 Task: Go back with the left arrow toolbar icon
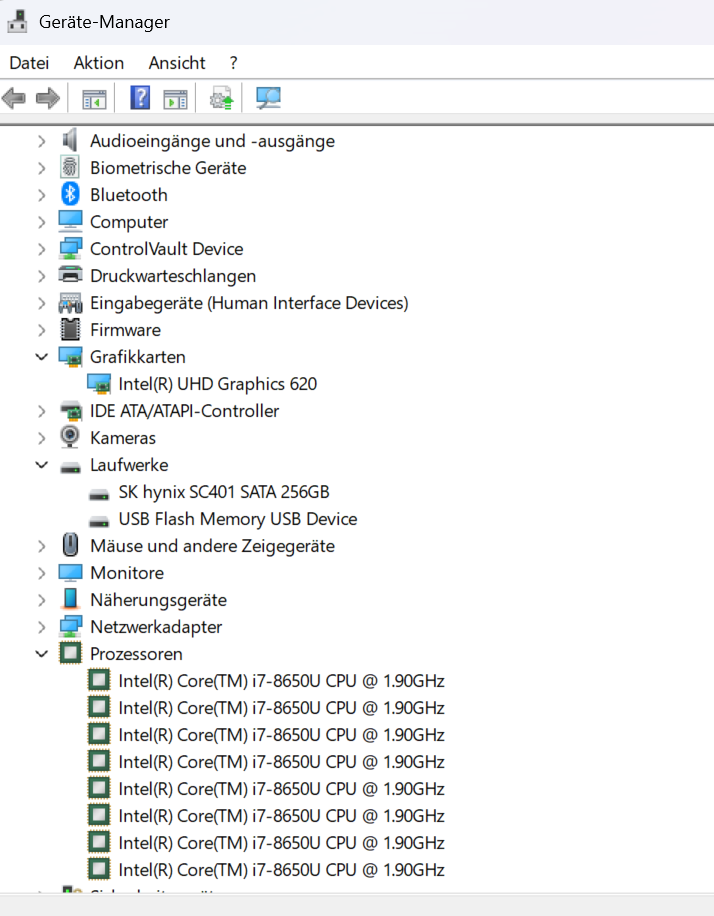(14, 98)
